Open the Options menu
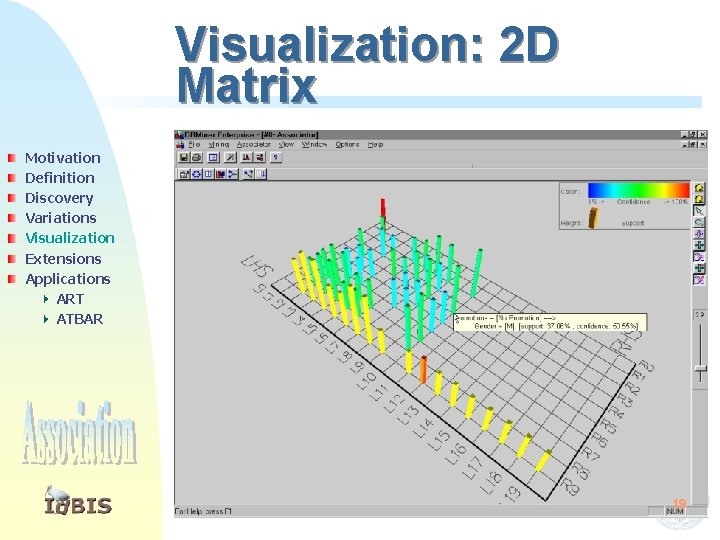The width and height of the screenshot is (720, 540). (x=347, y=145)
